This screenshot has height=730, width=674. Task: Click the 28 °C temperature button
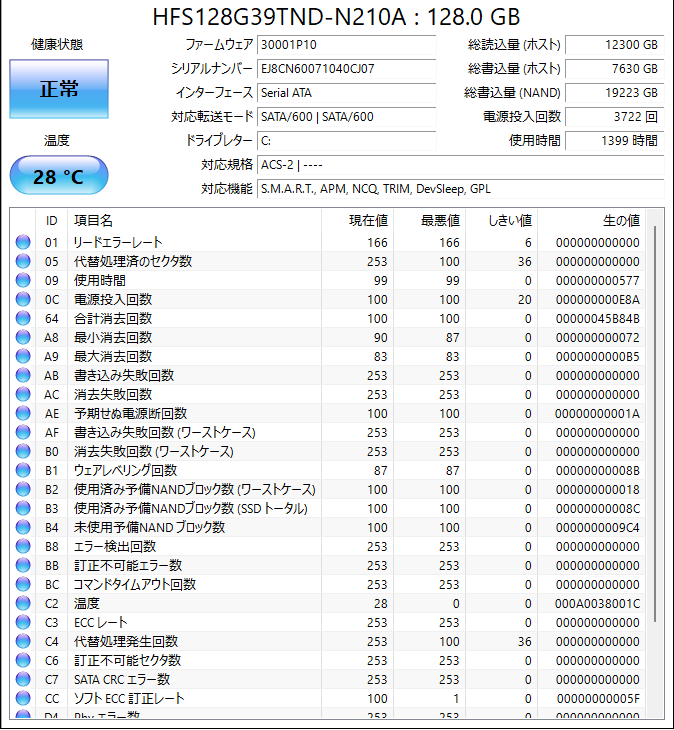(x=59, y=176)
